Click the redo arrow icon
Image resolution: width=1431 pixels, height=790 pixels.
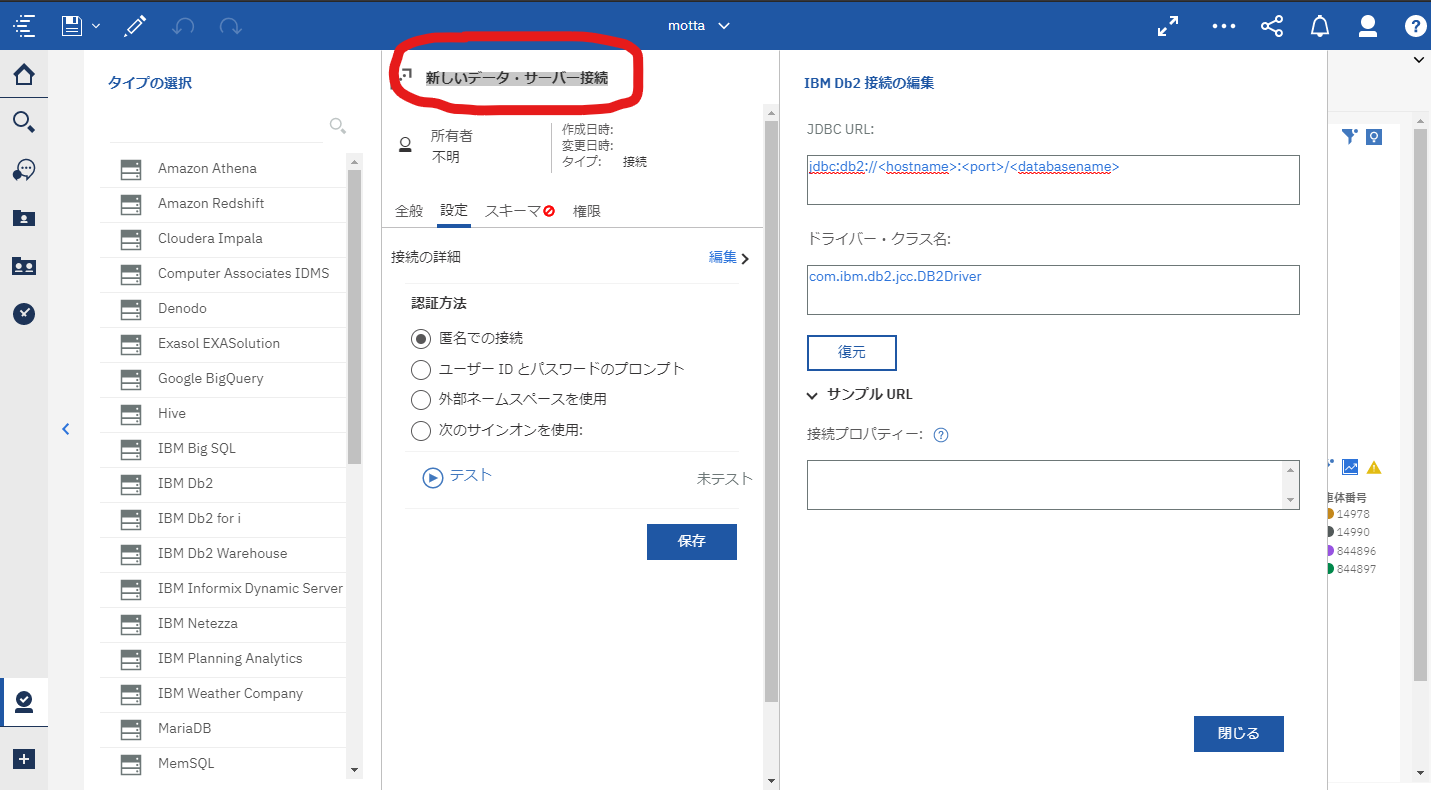(231, 26)
